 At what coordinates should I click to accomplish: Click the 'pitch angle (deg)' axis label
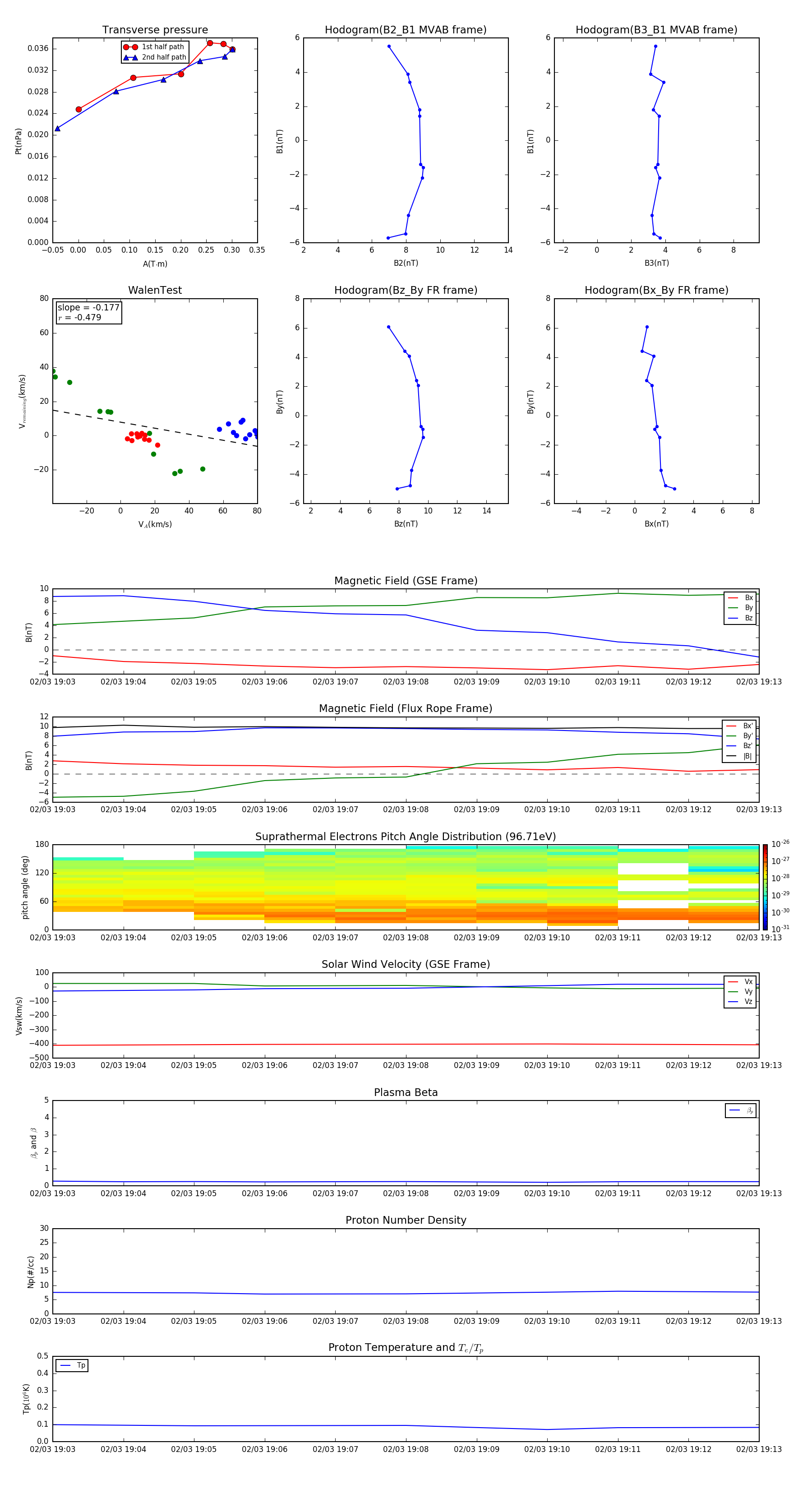pyautogui.click(x=25, y=887)
